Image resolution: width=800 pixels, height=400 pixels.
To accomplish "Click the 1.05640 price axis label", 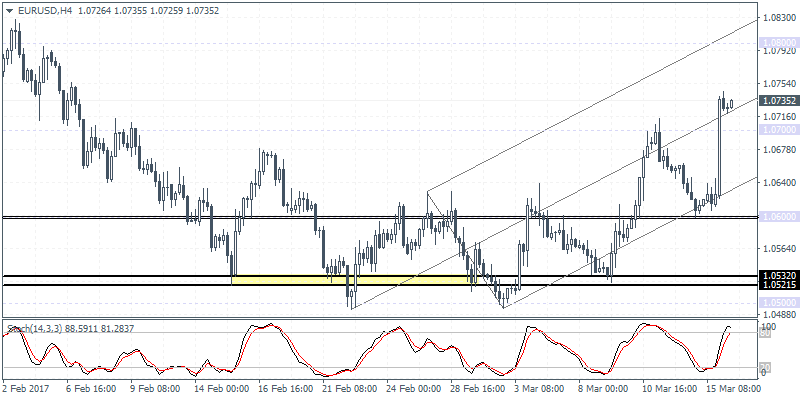I will coord(778,248).
